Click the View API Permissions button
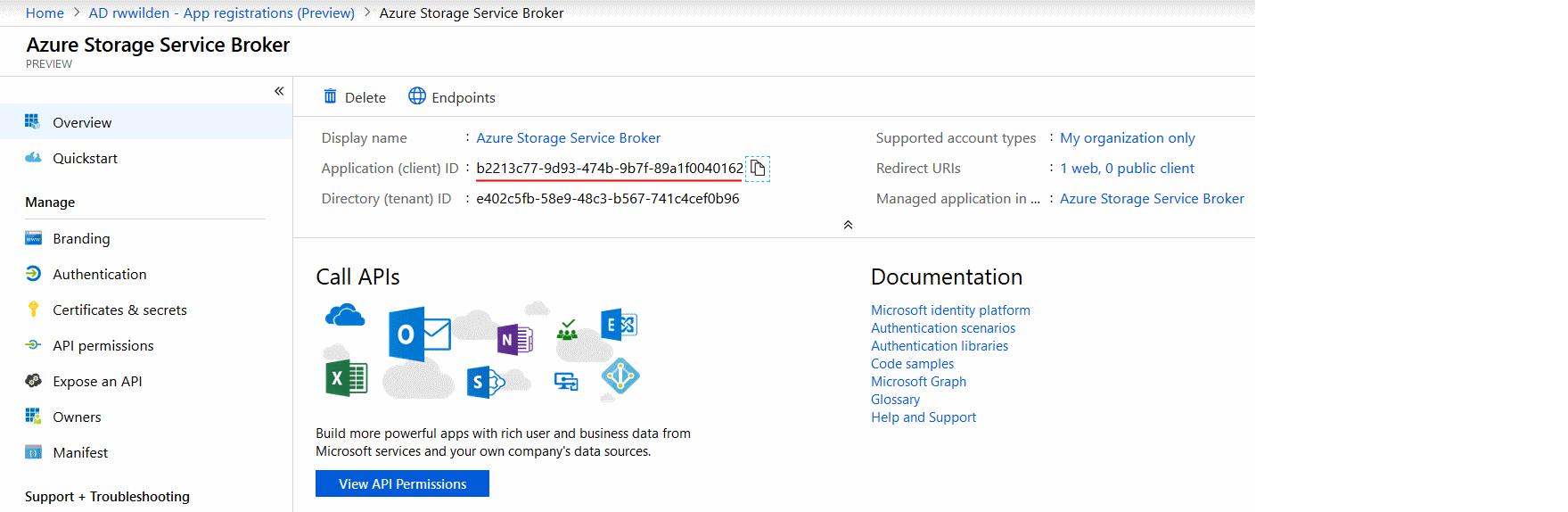This screenshot has width=1568, height=512. pos(402,483)
